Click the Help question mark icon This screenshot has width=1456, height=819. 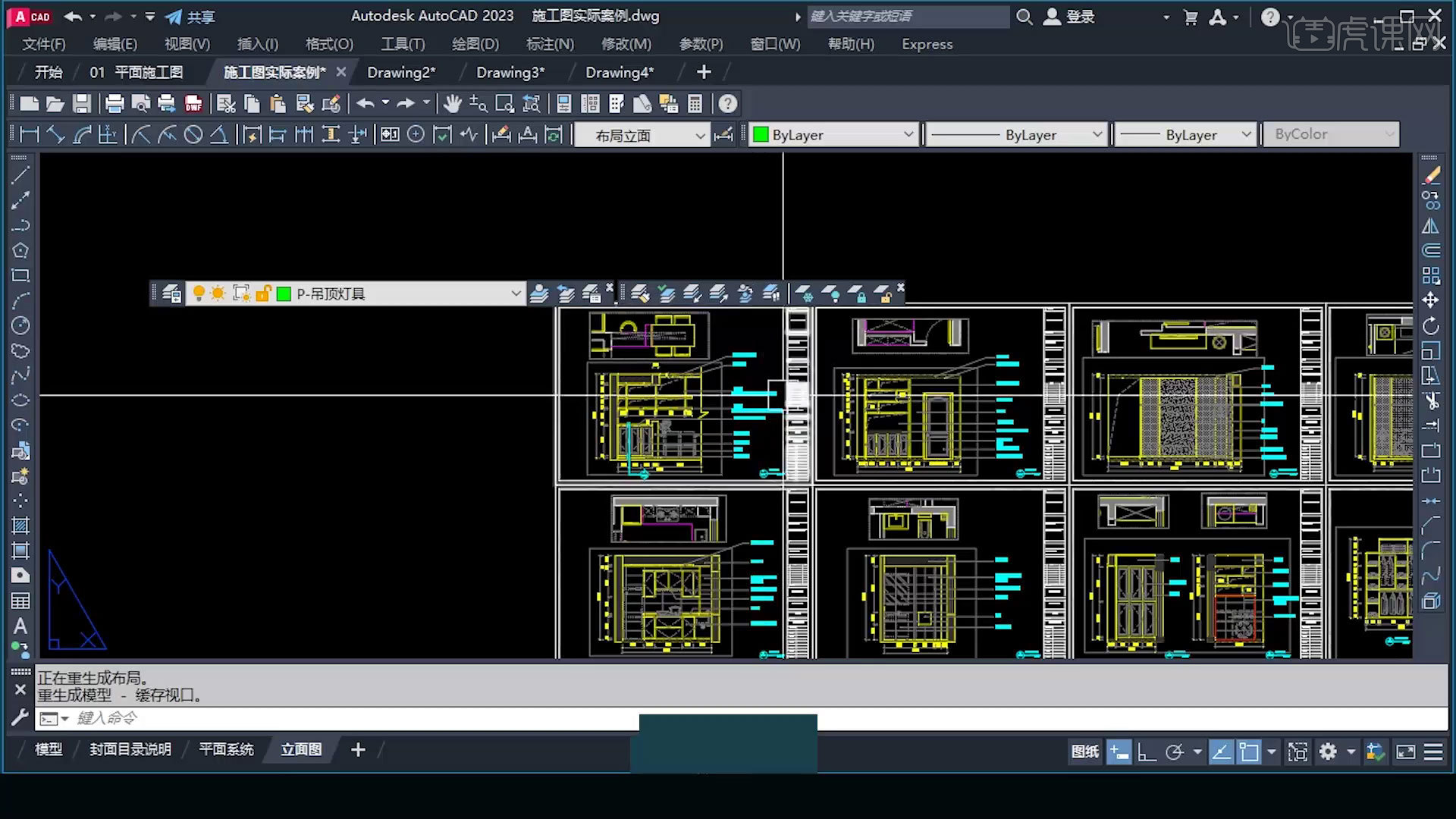[727, 103]
